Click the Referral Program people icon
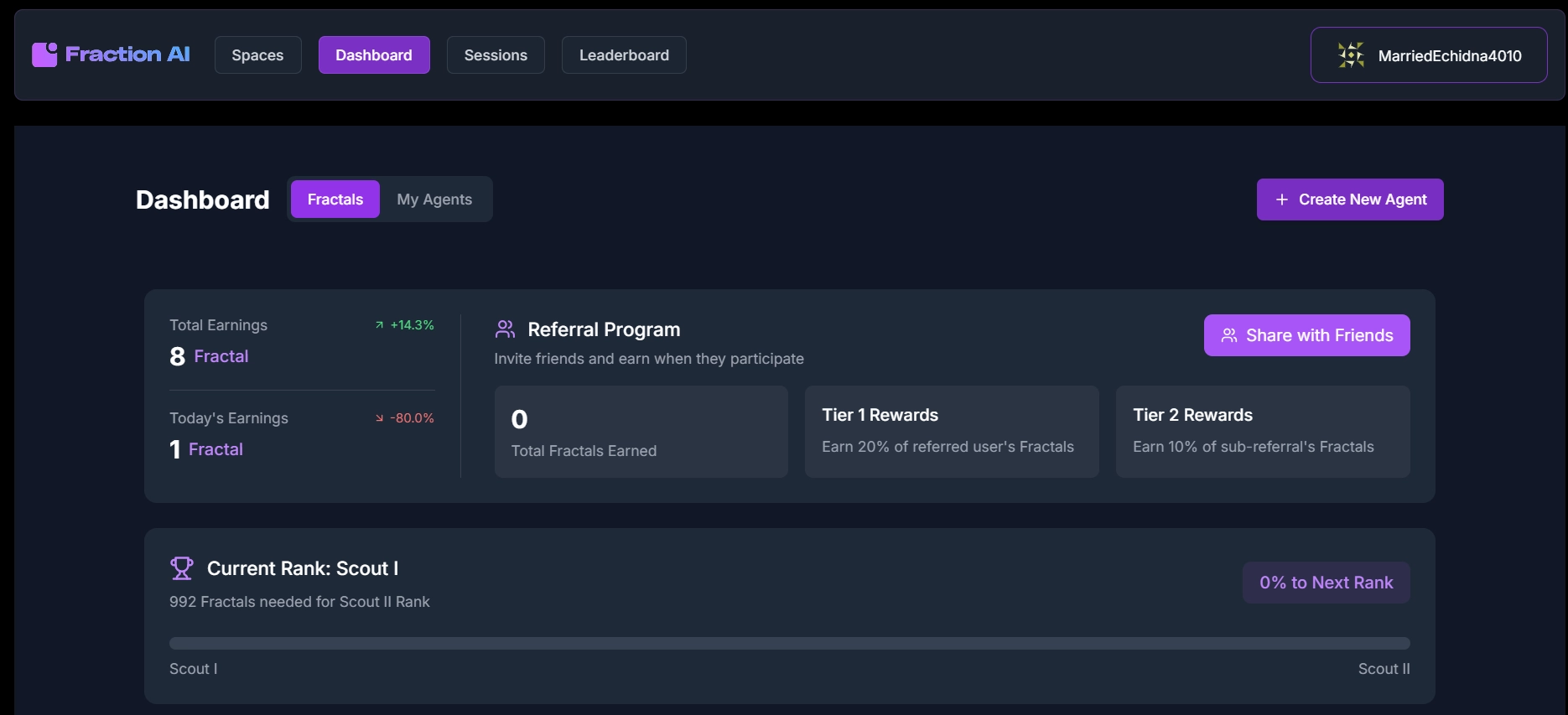 (x=505, y=329)
